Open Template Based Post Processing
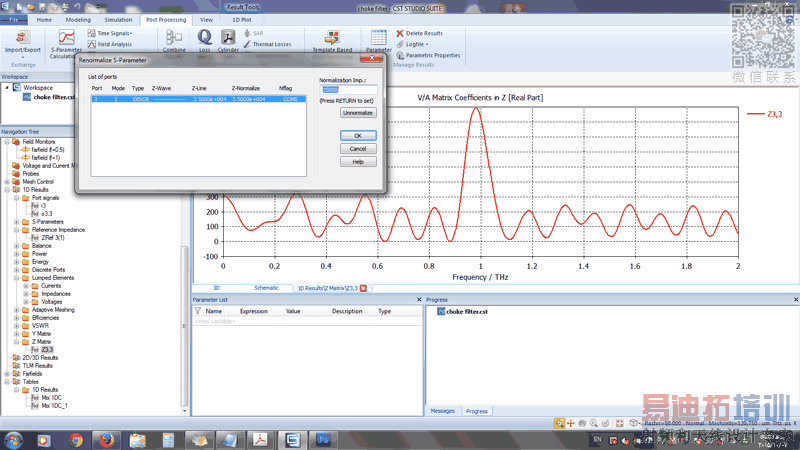The image size is (800, 450). pyautogui.click(x=332, y=41)
